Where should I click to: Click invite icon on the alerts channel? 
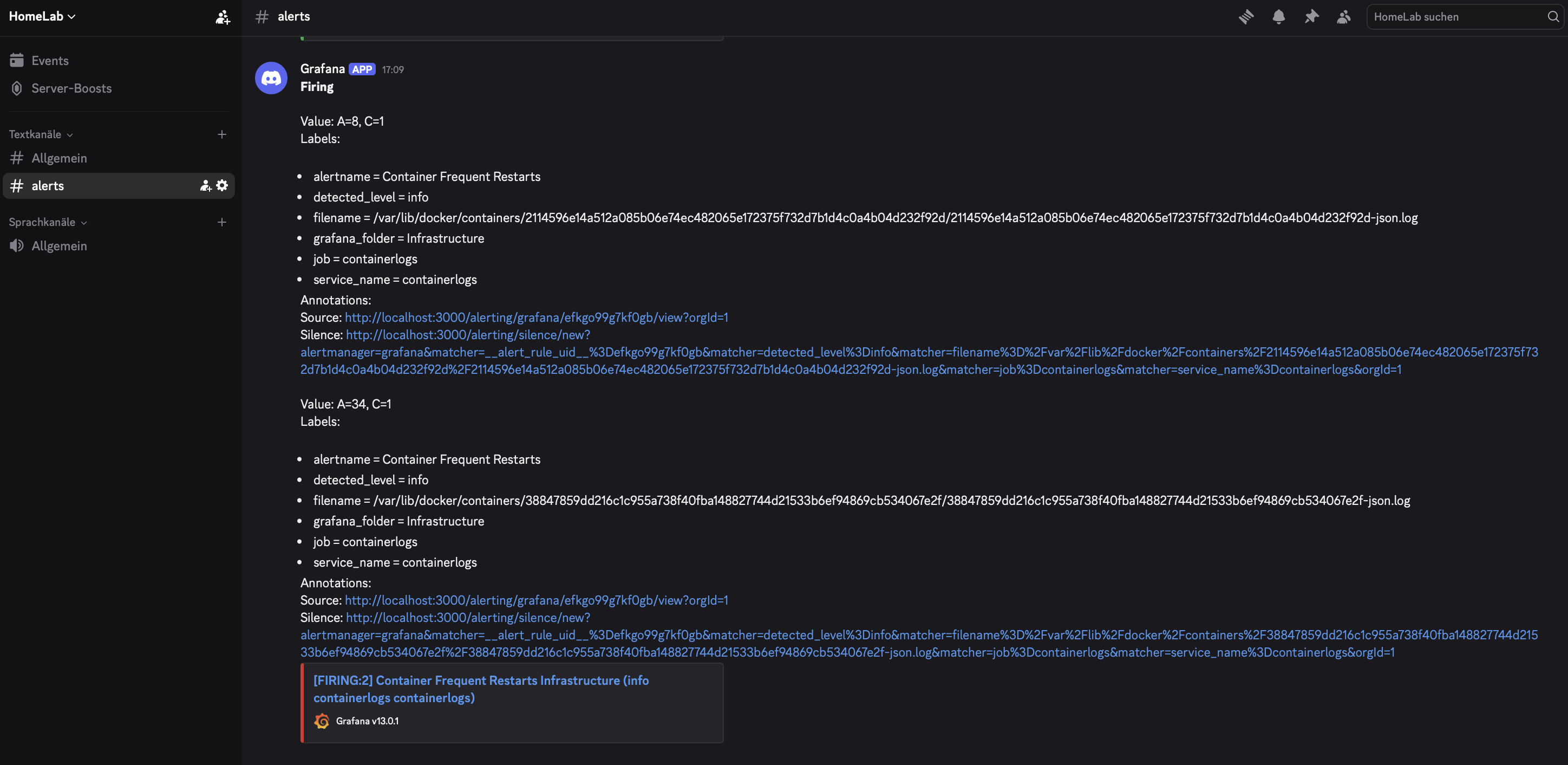[206, 186]
